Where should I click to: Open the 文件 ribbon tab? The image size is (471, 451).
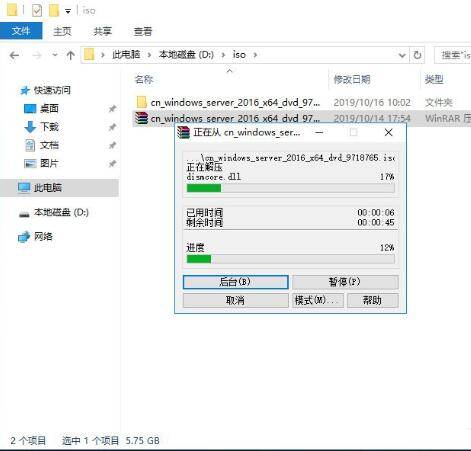click(21, 31)
